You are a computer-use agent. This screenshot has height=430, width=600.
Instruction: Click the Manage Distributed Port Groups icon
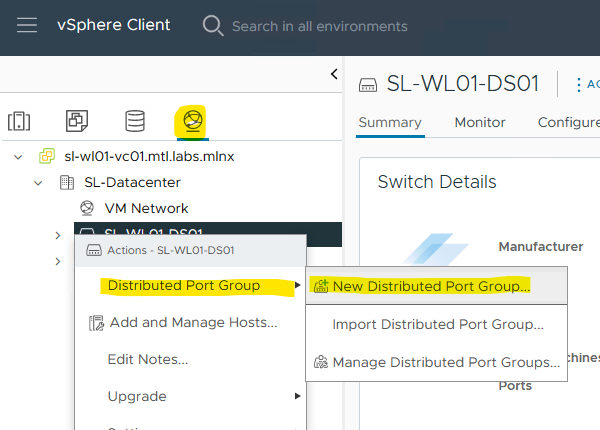(x=321, y=362)
